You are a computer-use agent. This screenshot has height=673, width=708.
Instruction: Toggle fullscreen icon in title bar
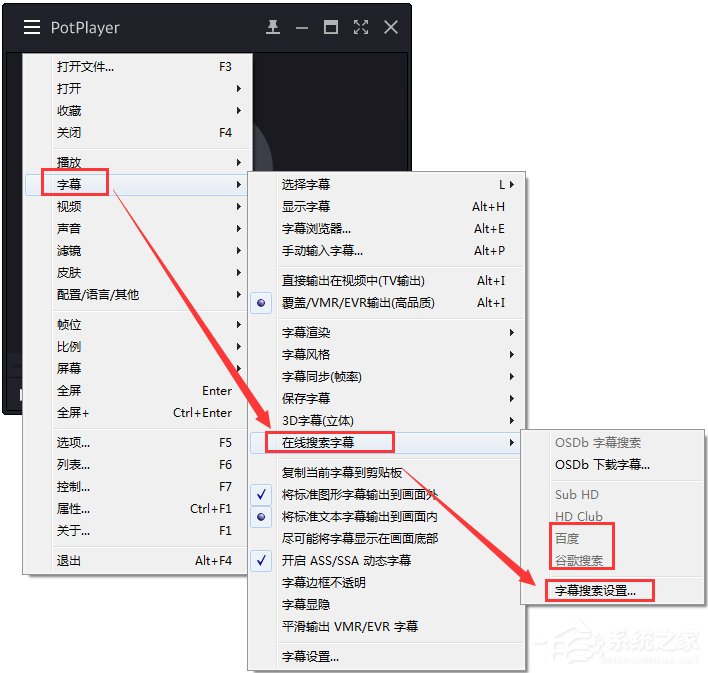click(361, 28)
